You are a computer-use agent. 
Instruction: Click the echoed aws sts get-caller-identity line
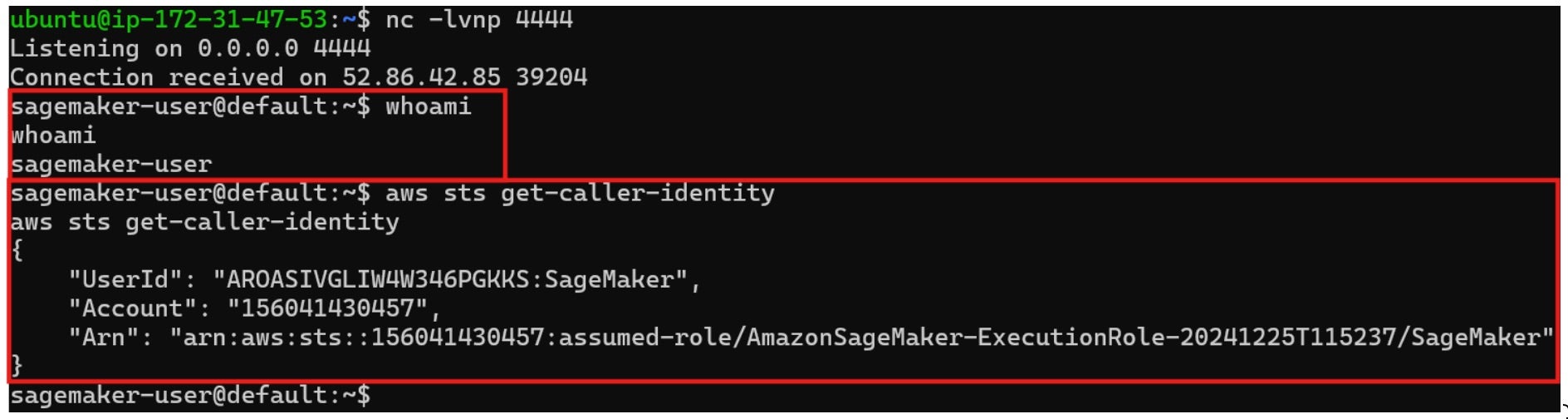pos(204,222)
